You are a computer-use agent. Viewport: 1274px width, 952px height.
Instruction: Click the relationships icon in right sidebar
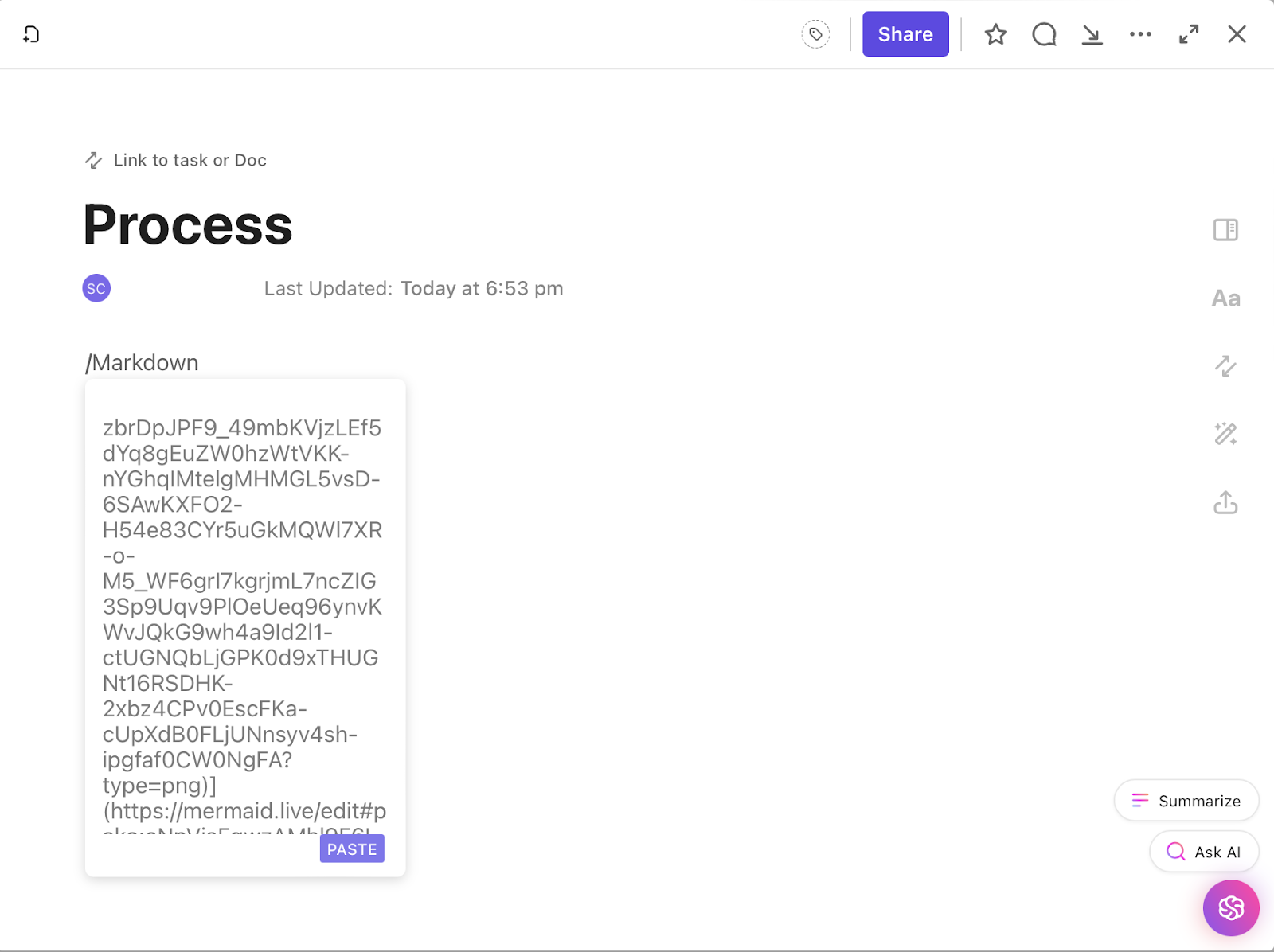click(x=1225, y=366)
